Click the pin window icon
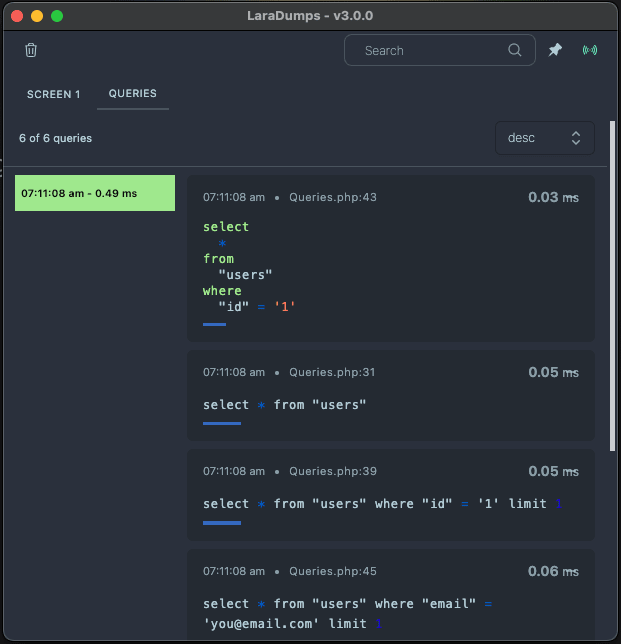The width and height of the screenshot is (621, 644). coord(555,50)
